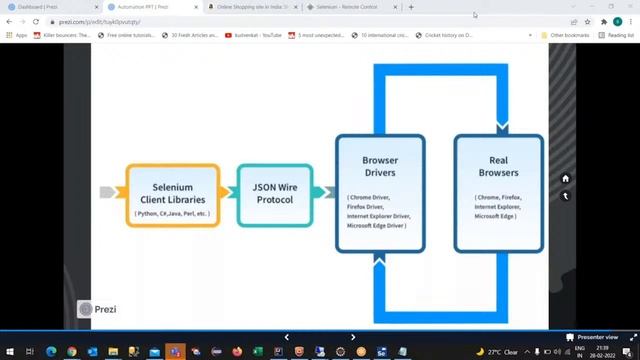The image size is (640, 360).
Task: Open Google Chrome from the taskbar
Action: (72, 351)
